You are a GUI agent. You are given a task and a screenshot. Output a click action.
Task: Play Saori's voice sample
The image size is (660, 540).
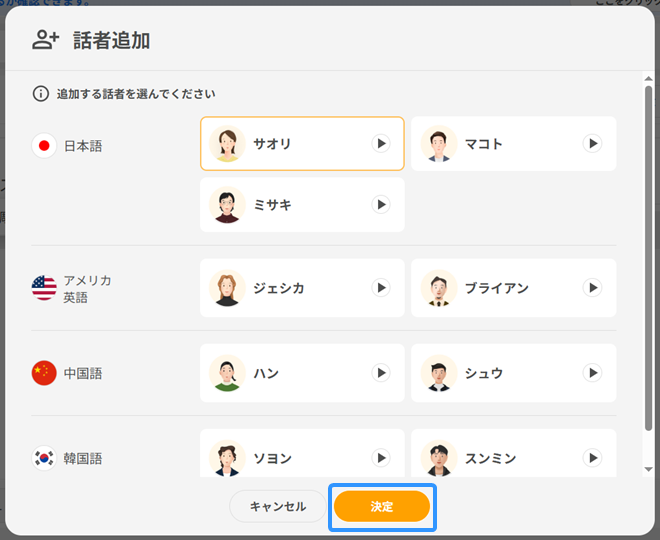[x=381, y=144]
